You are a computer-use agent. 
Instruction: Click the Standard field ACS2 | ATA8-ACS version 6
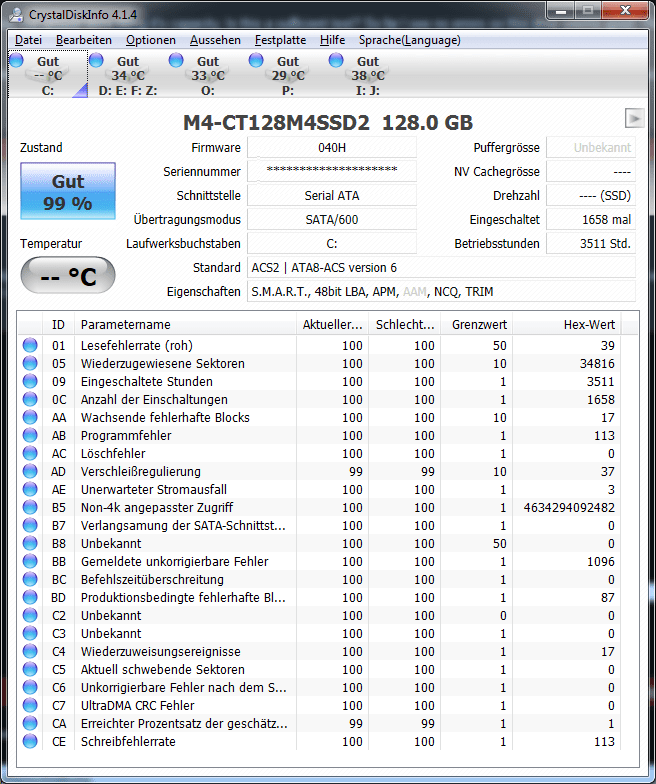pyautogui.click(x=442, y=268)
